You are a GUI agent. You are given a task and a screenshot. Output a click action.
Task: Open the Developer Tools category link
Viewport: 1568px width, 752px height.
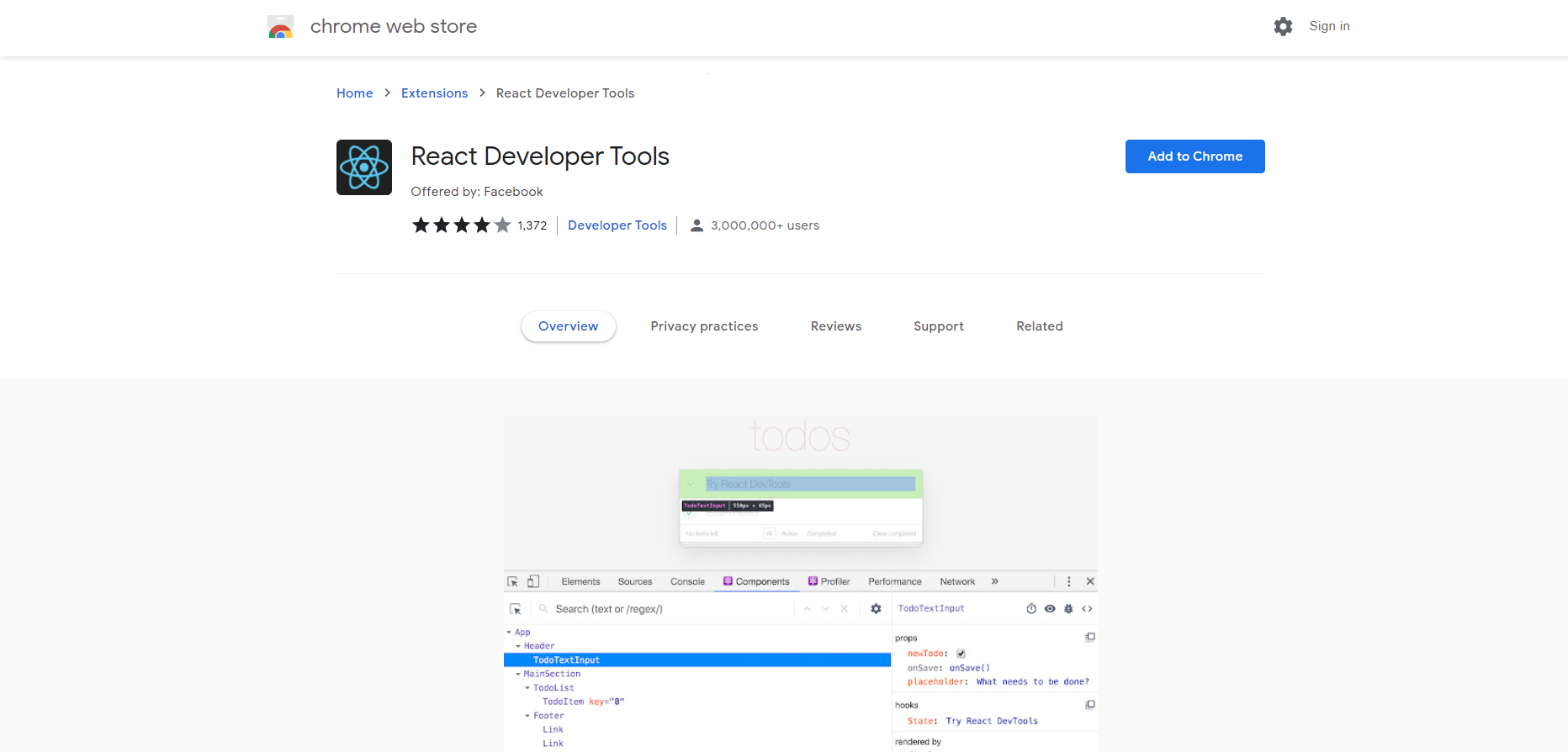click(617, 225)
